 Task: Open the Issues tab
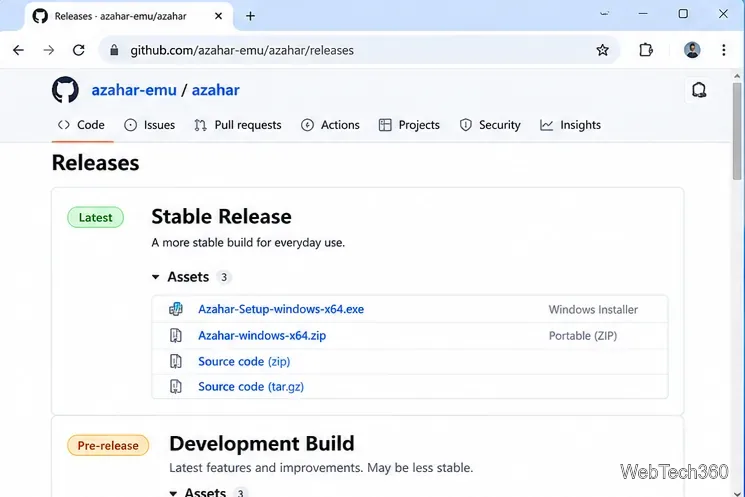(150, 125)
